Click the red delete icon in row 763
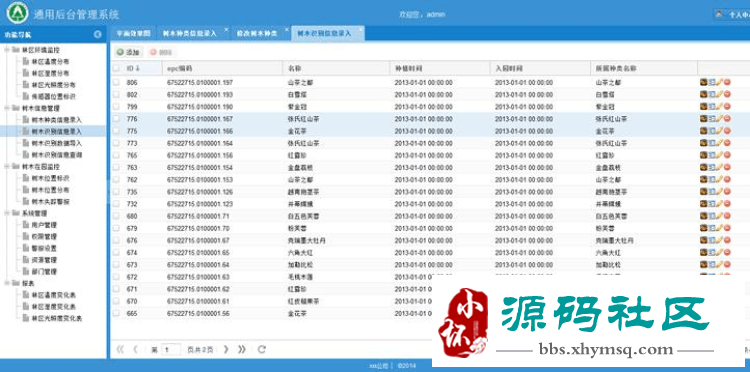The height and width of the screenshot is (372, 750). coord(727,167)
